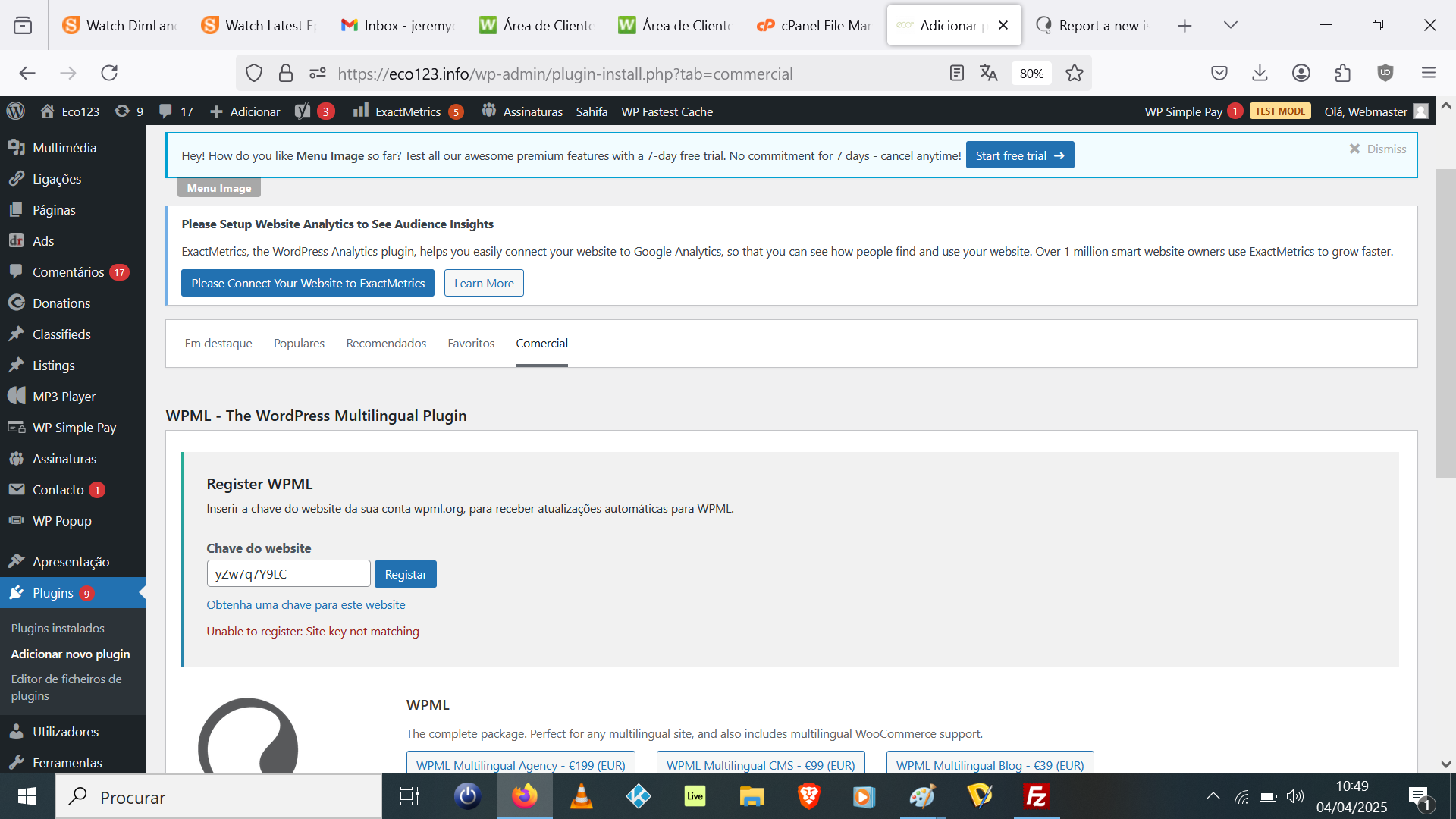Click the page vertical scrollbar thumb

[x=1445, y=322]
